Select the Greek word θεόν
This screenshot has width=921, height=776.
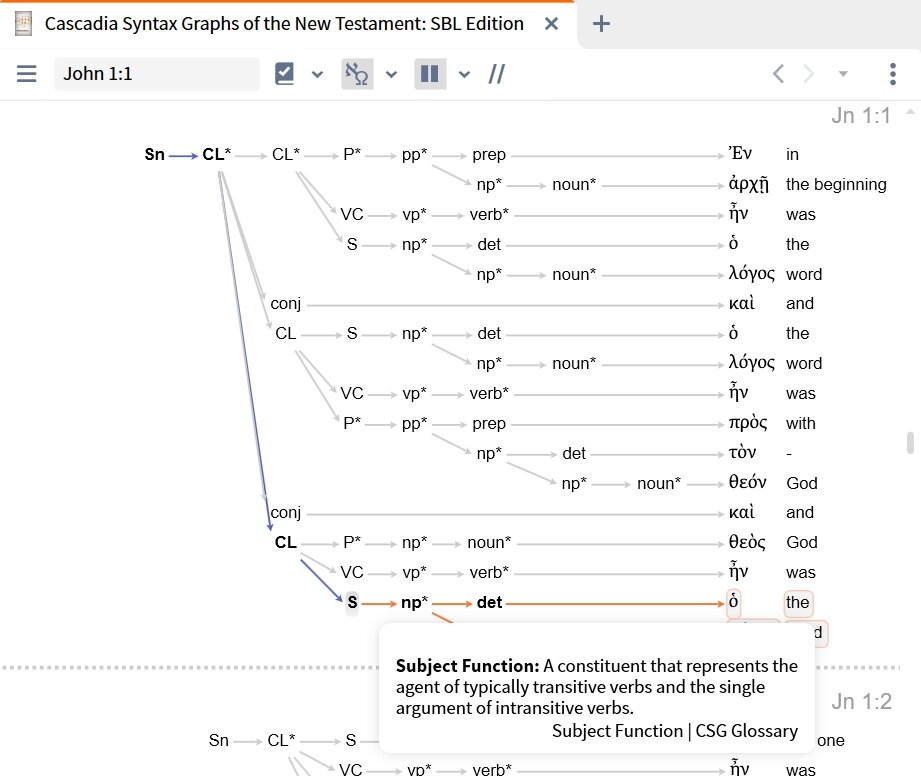tap(747, 483)
